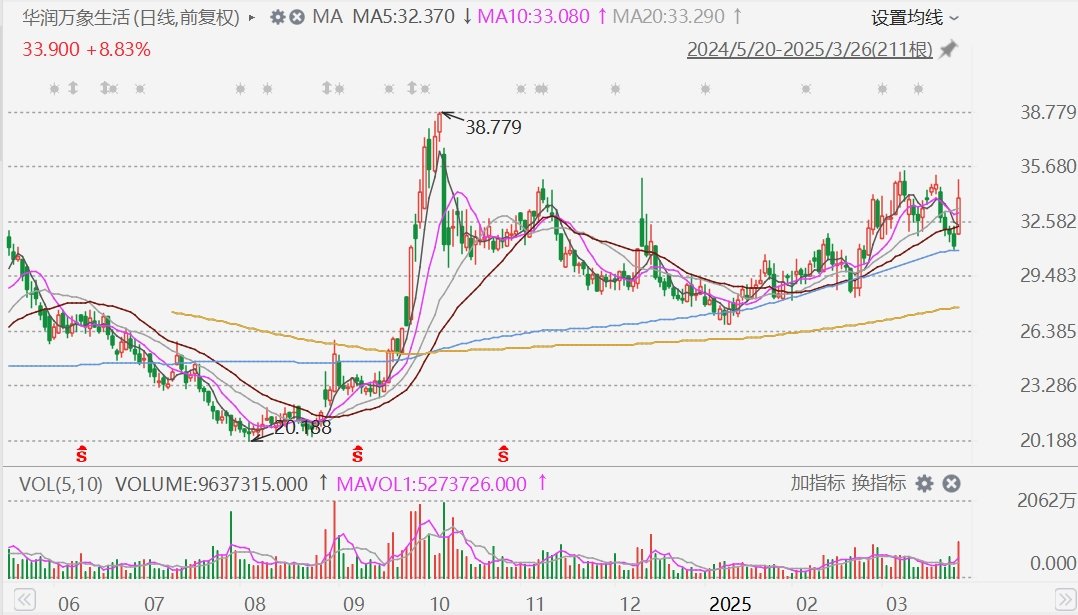Screen dimensions: 1078x615
Task: Remove the MA indicator with its X icon
Action: (297, 17)
